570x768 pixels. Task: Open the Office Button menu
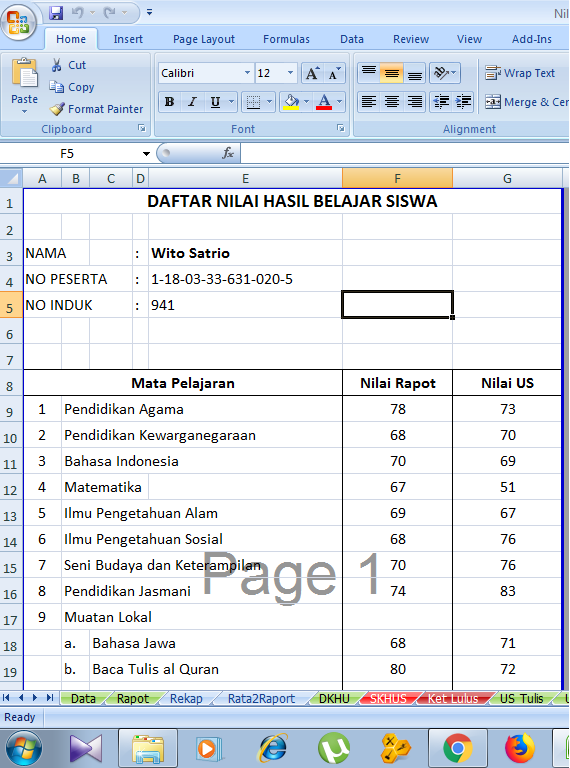click(19, 22)
